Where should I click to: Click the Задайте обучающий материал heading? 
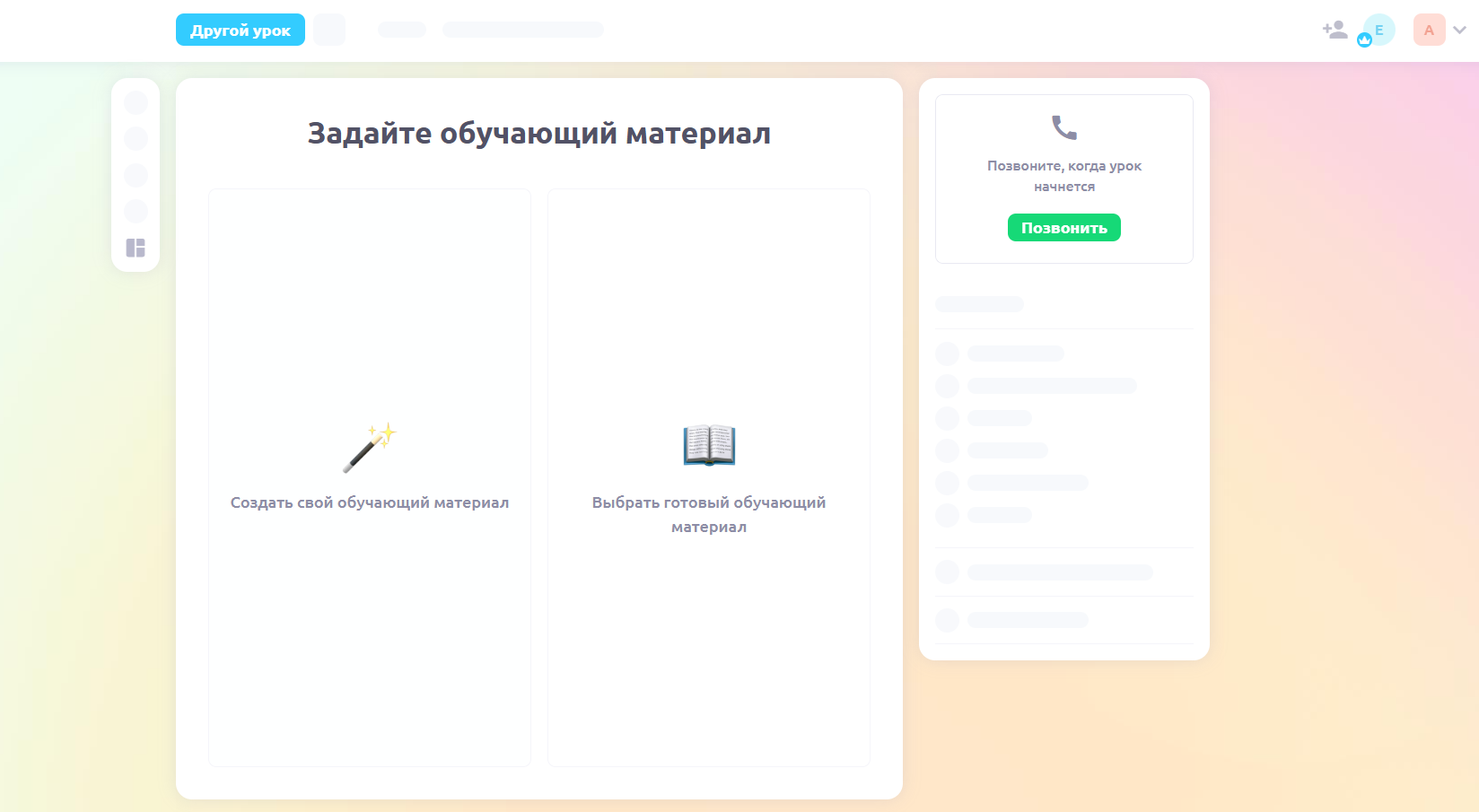[x=538, y=133]
